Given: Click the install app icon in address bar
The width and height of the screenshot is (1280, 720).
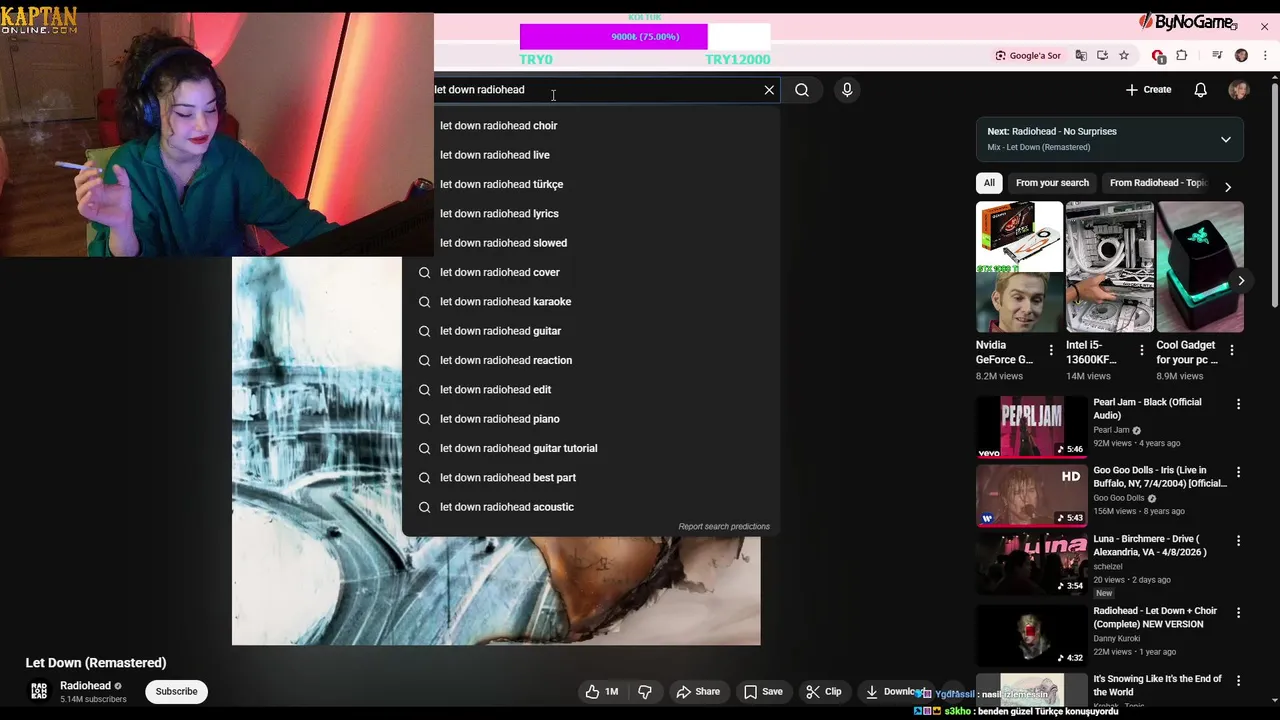Looking at the screenshot, I should (x=1102, y=56).
